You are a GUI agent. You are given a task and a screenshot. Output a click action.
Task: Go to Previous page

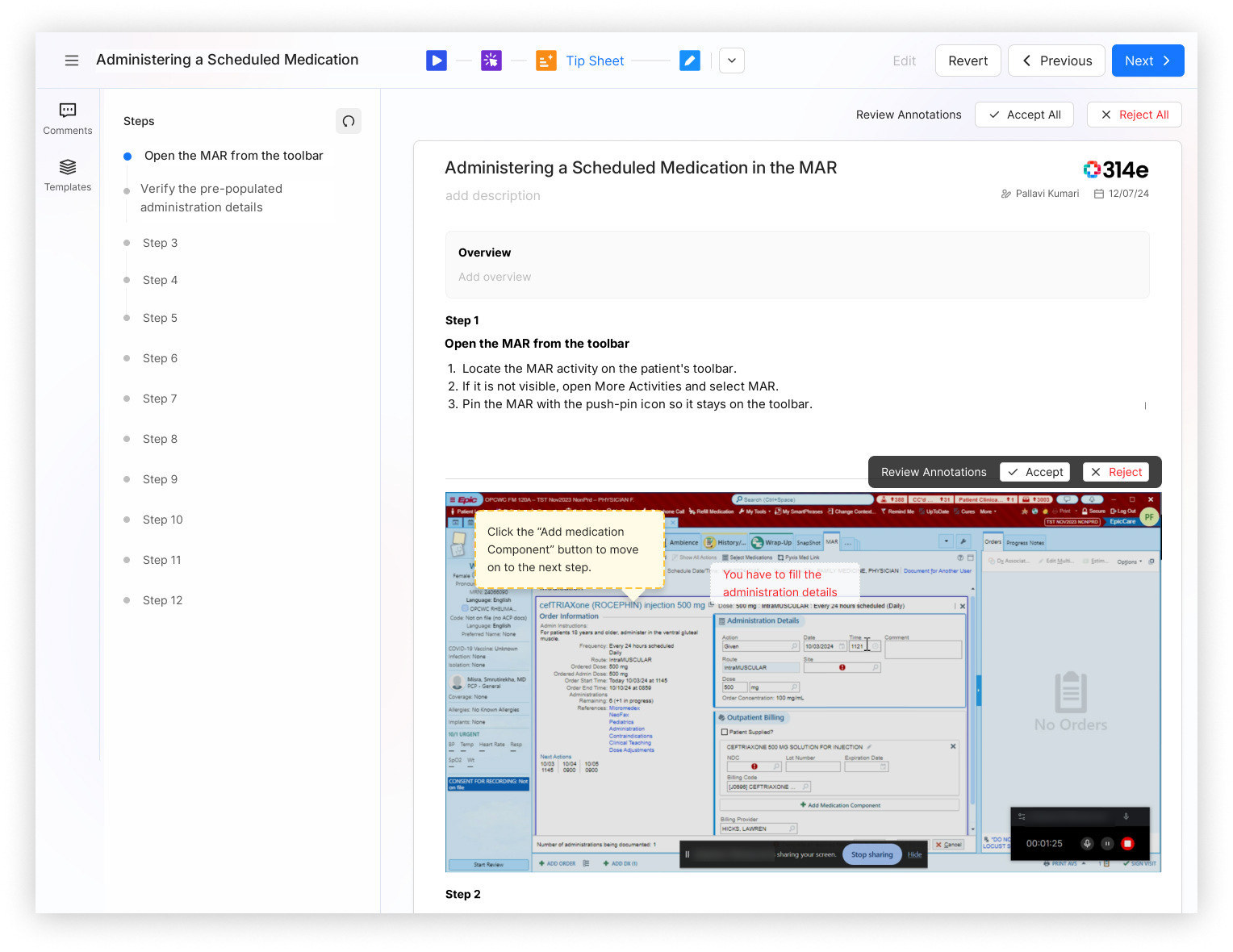1056,61
